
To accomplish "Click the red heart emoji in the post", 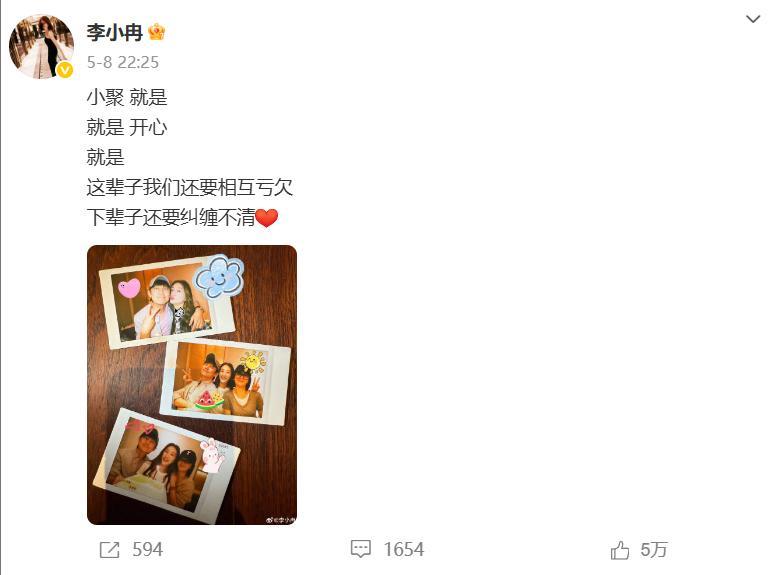I will tap(267, 218).
